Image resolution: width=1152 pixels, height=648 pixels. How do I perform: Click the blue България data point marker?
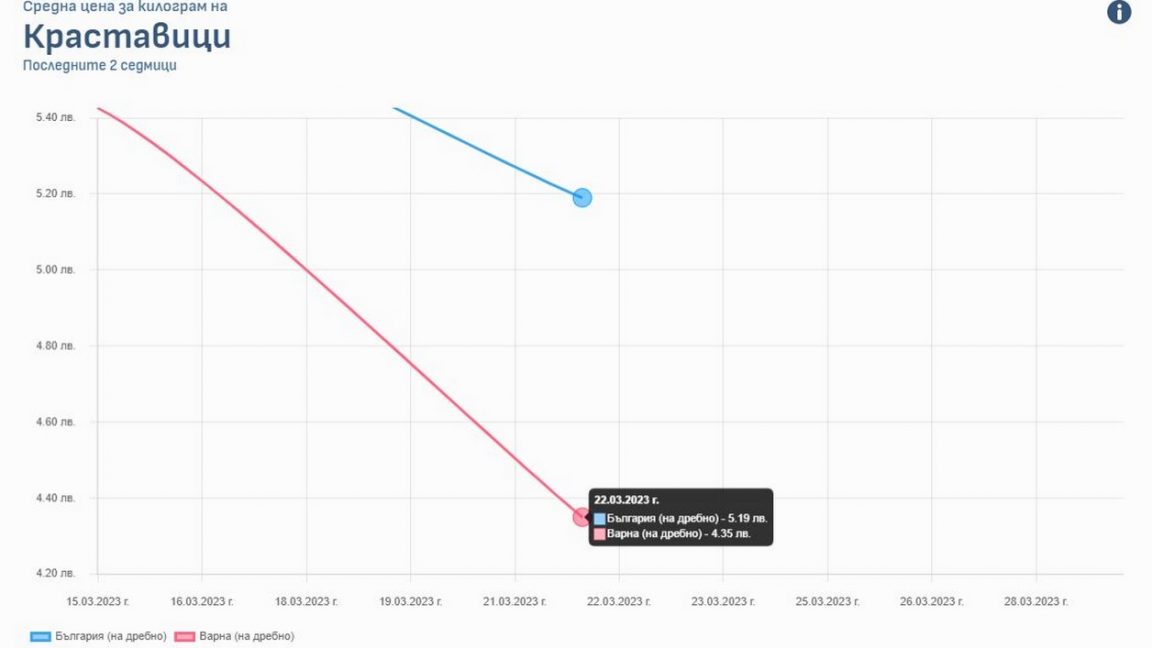(x=582, y=198)
